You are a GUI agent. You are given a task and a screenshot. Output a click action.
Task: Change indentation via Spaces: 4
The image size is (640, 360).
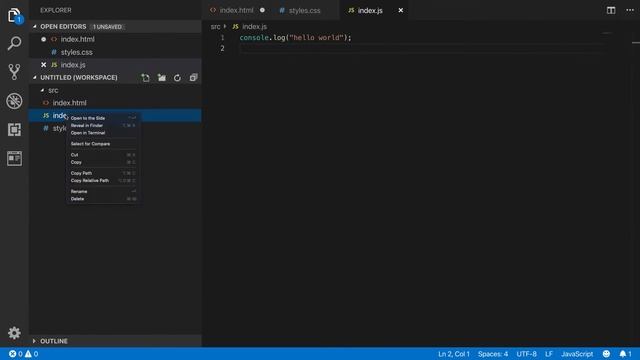click(x=493, y=354)
